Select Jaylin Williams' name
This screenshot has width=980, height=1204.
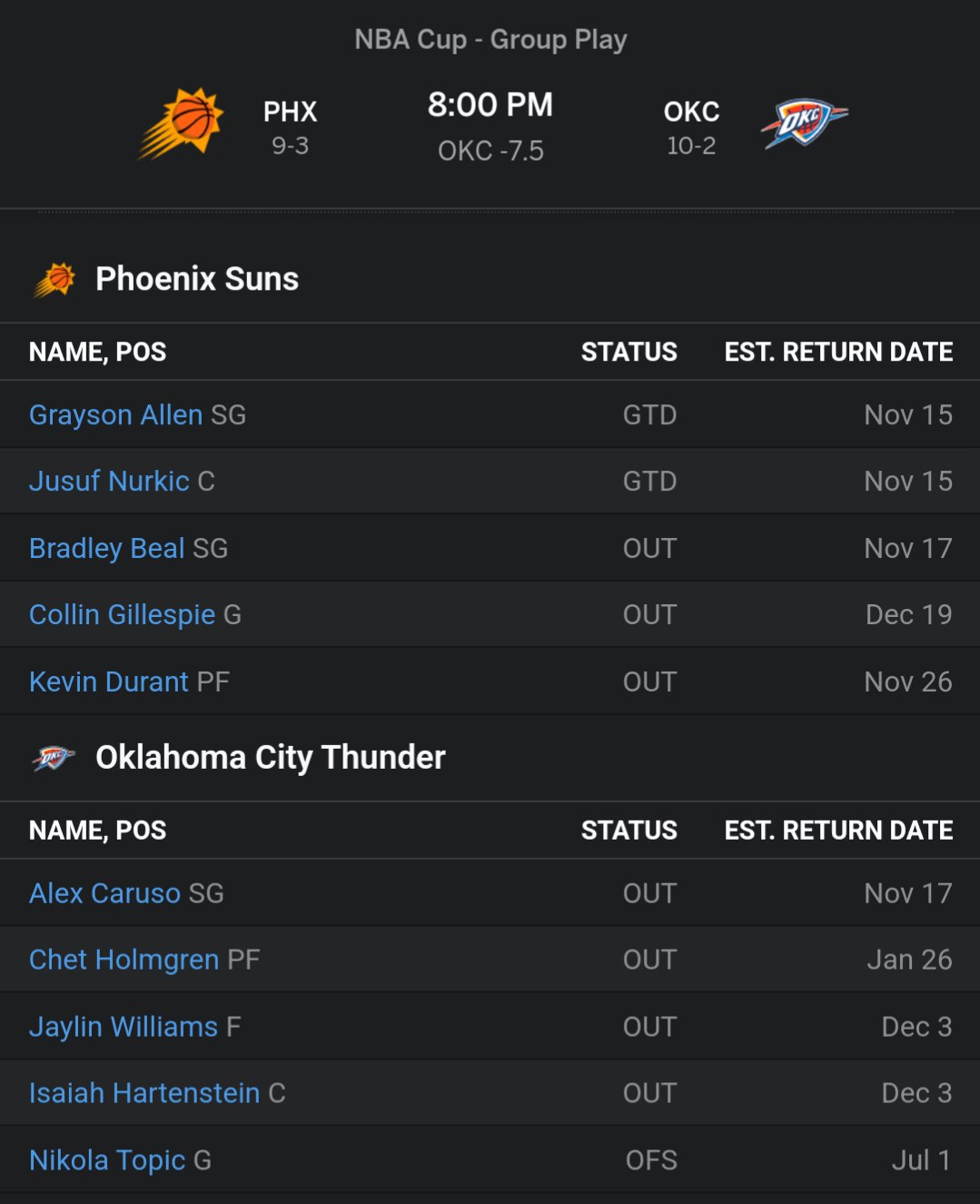click(123, 1028)
